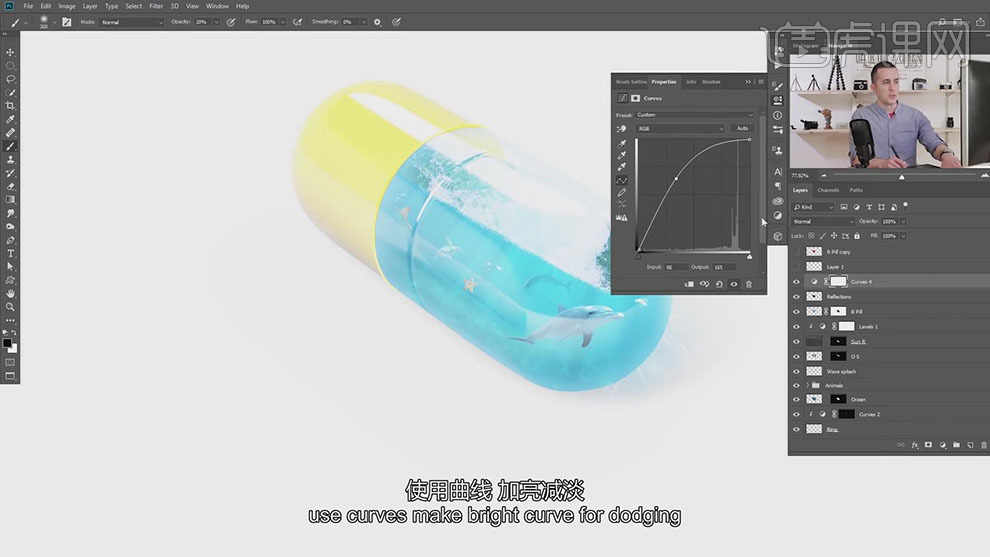Click the Auto button in Curves
The width and height of the screenshot is (990, 557).
pyautogui.click(x=742, y=129)
